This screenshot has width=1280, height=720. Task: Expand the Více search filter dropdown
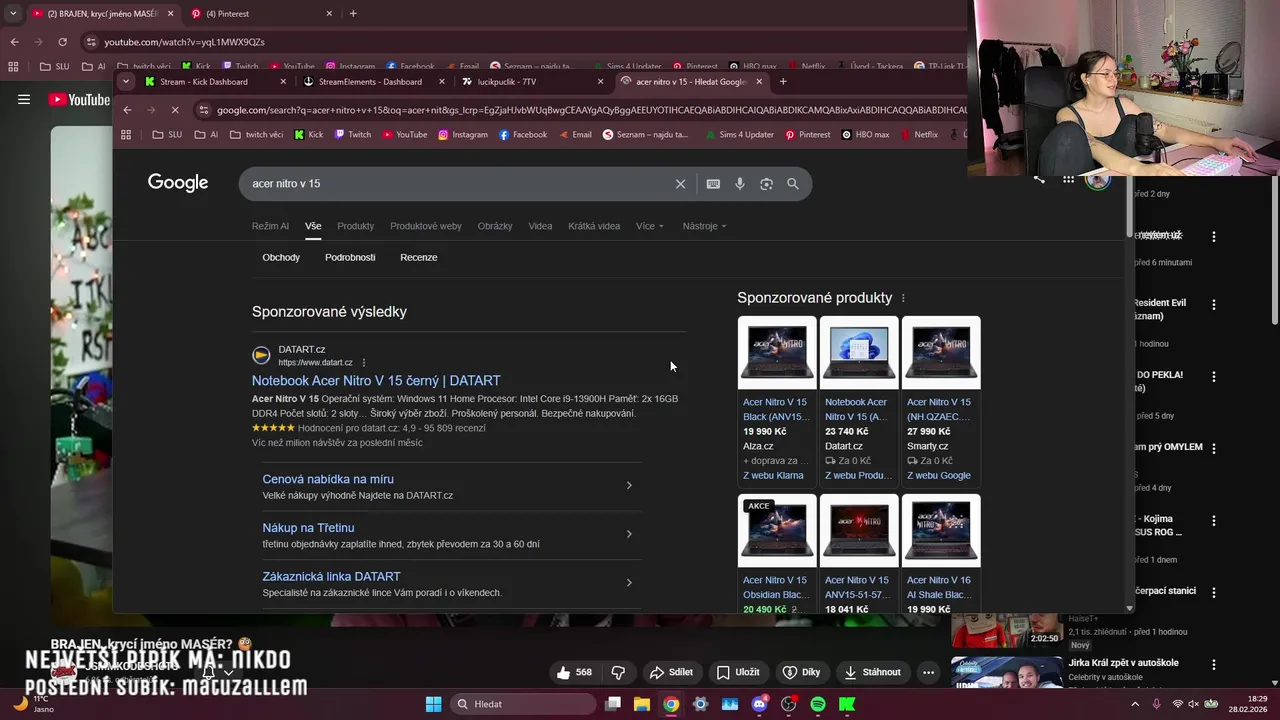coord(650,226)
